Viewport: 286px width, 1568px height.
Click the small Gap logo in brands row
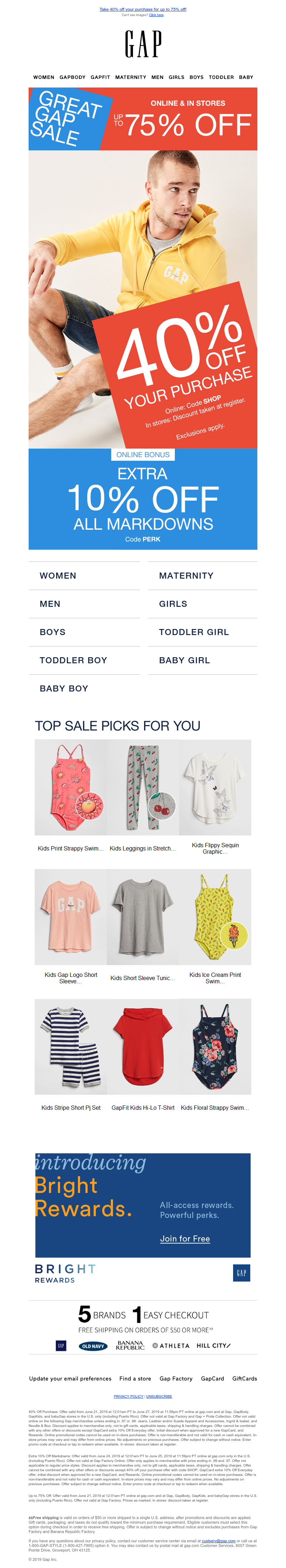[61, 1345]
